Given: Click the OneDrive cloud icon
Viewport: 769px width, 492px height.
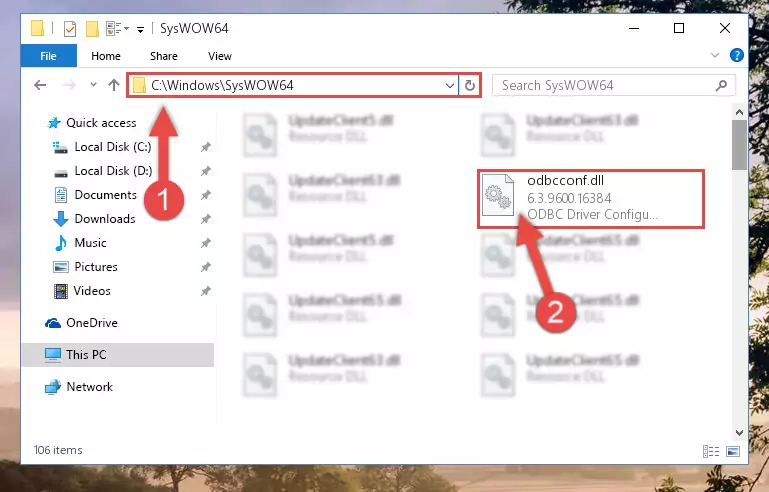Looking at the screenshot, I should coord(53,323).
